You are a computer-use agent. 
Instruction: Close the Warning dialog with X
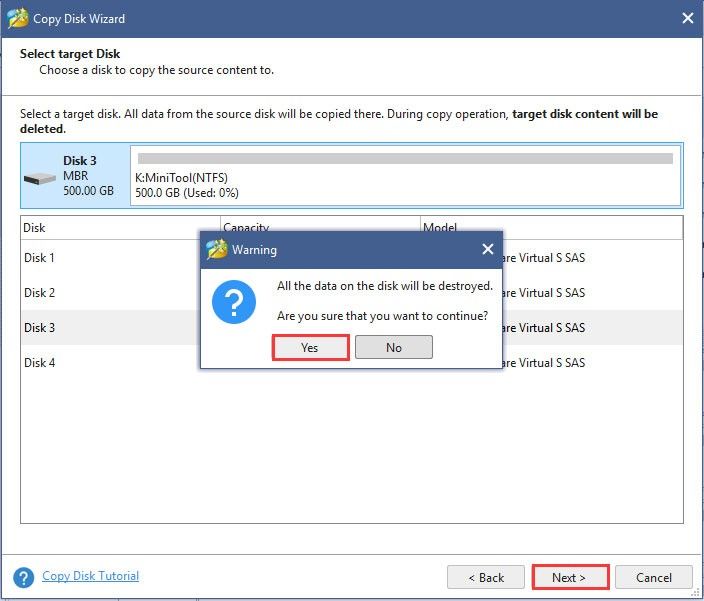pos(488,249)
